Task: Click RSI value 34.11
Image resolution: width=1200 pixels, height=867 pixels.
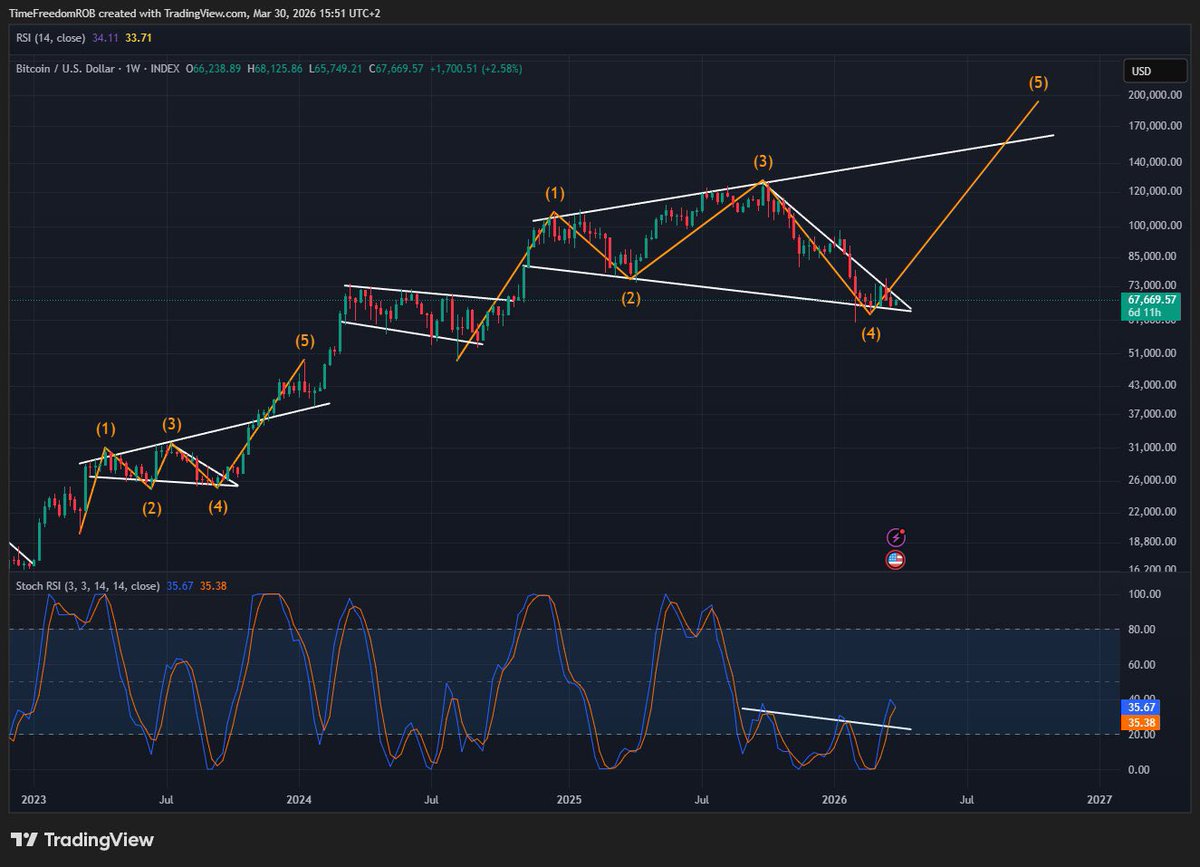Action: point(104,37)
